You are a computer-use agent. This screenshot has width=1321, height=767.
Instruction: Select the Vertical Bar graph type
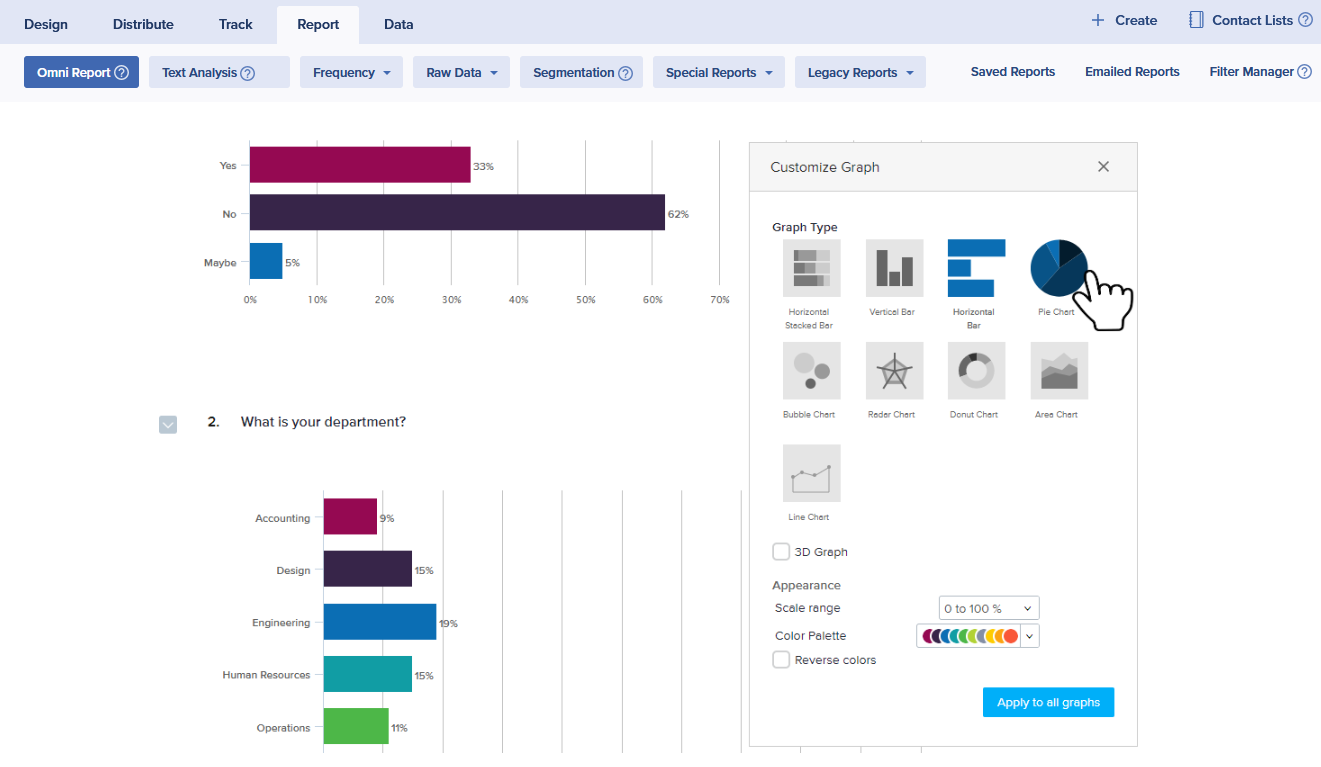coord(893,268)
